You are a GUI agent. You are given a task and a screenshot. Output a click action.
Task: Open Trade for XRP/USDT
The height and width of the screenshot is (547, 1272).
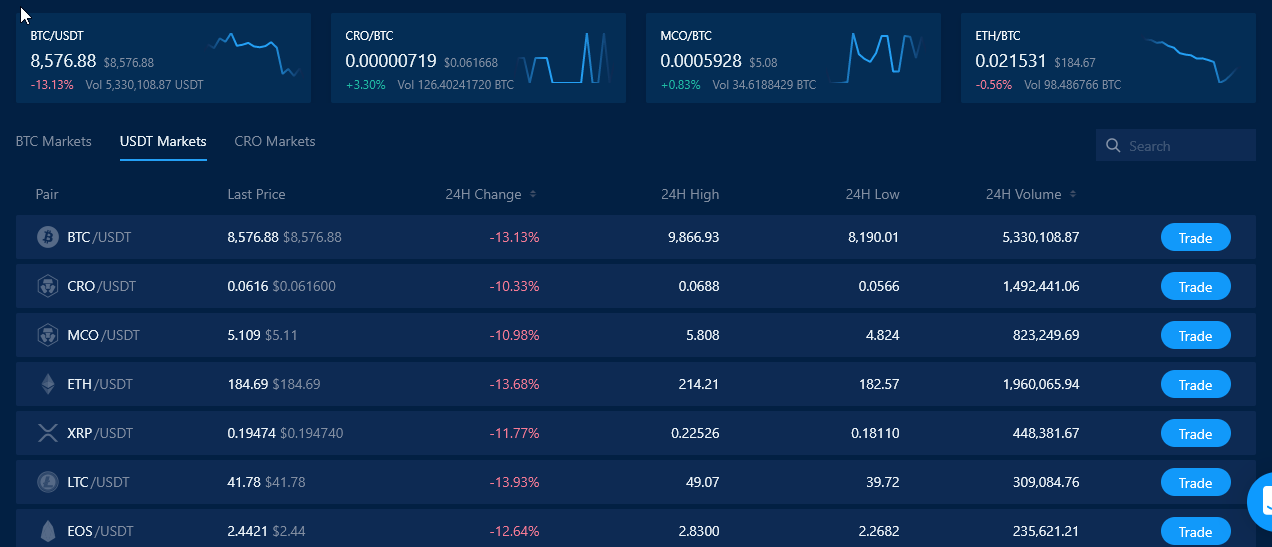(x=1196, y=433)
